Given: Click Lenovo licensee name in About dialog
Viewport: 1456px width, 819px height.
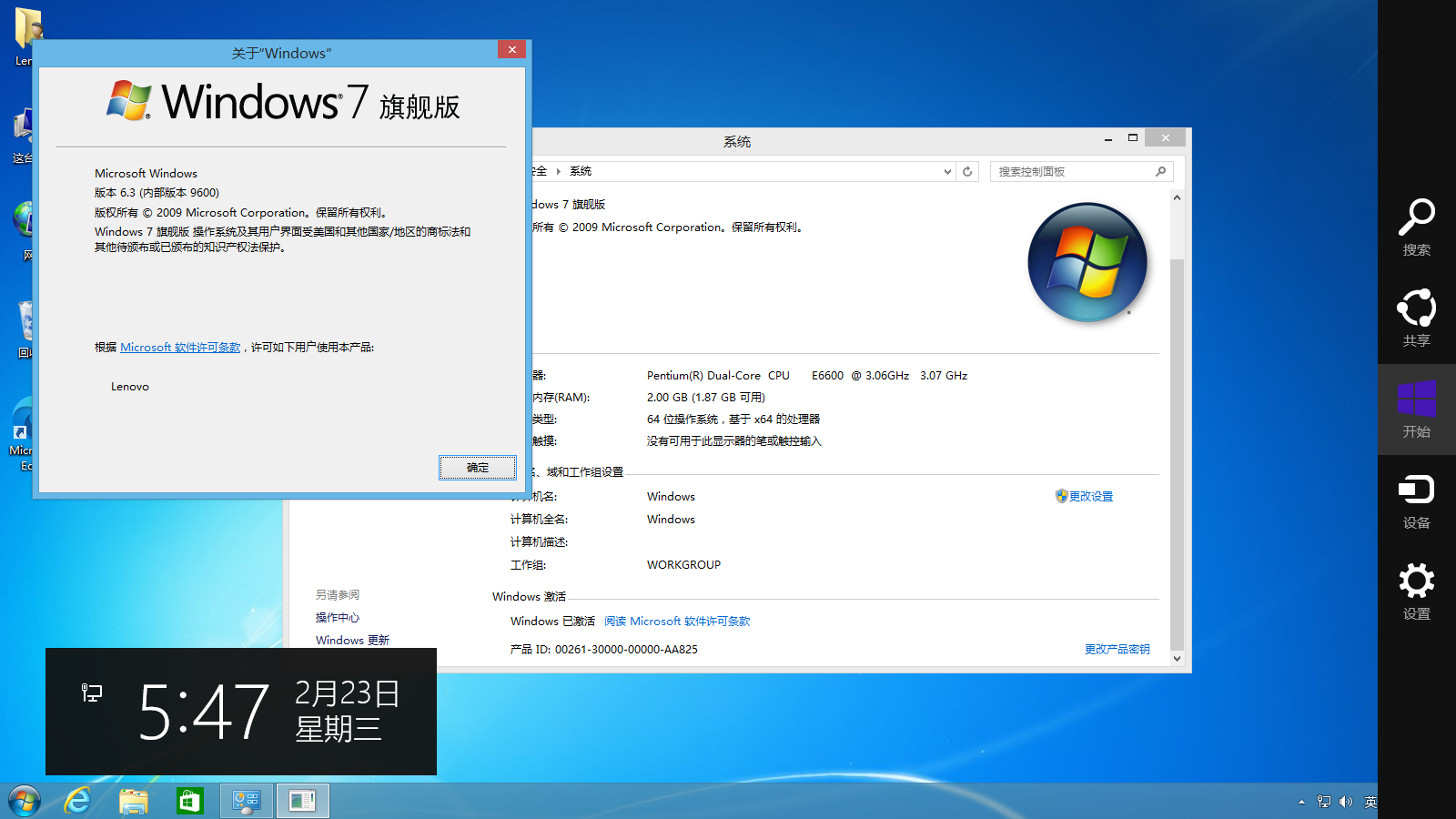Looking at the screenshot, I should [x=130, y=387].
